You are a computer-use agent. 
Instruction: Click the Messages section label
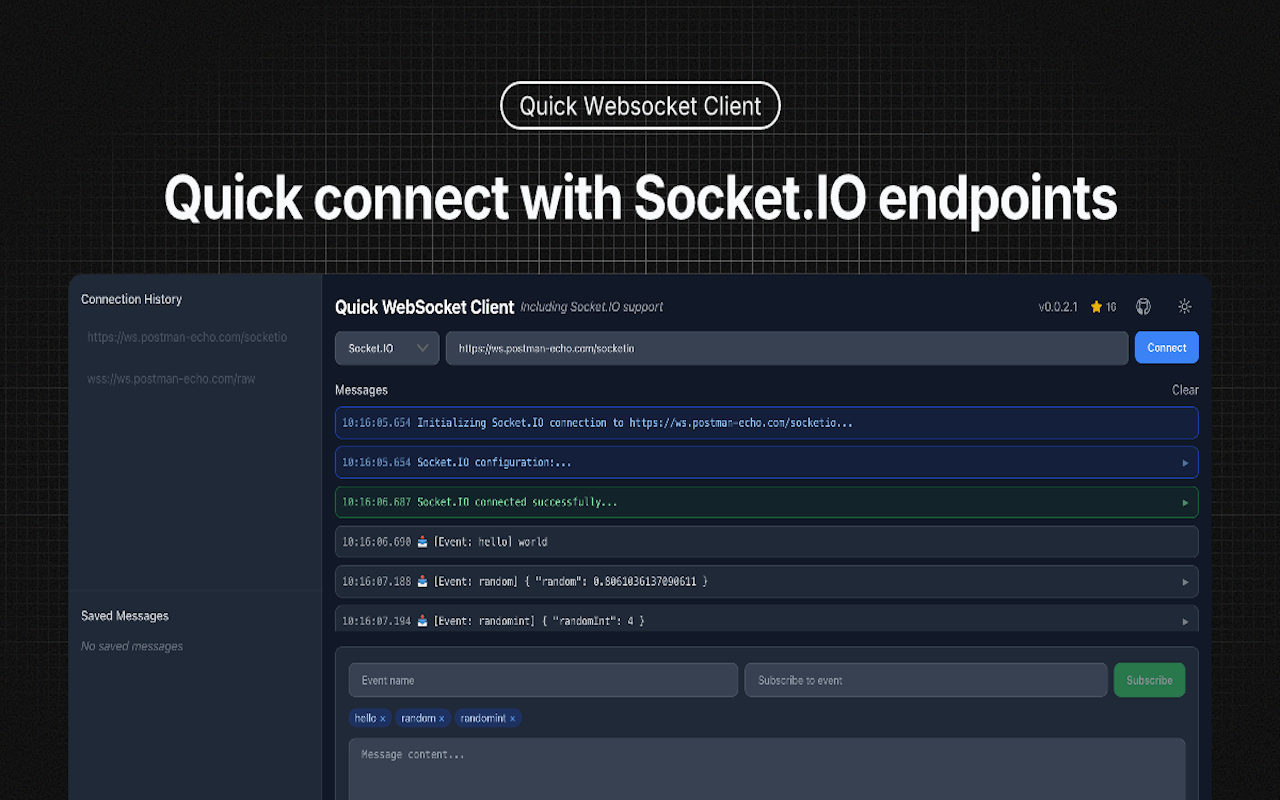coord(361,390)
